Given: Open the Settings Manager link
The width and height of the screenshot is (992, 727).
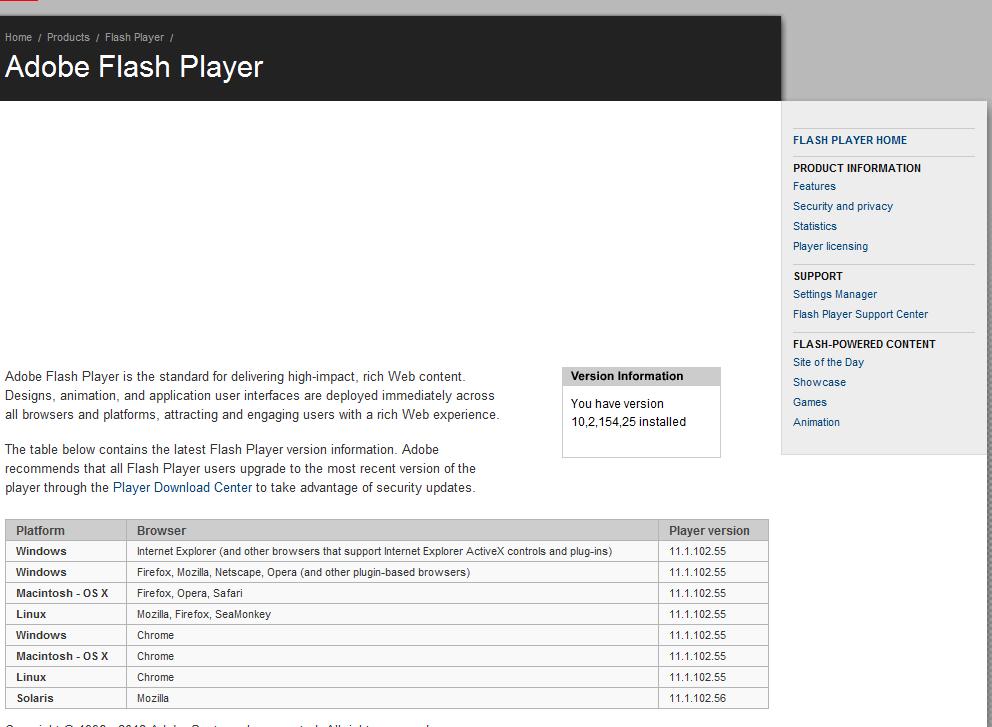Looking at the screenshot, I should [834, 294].
